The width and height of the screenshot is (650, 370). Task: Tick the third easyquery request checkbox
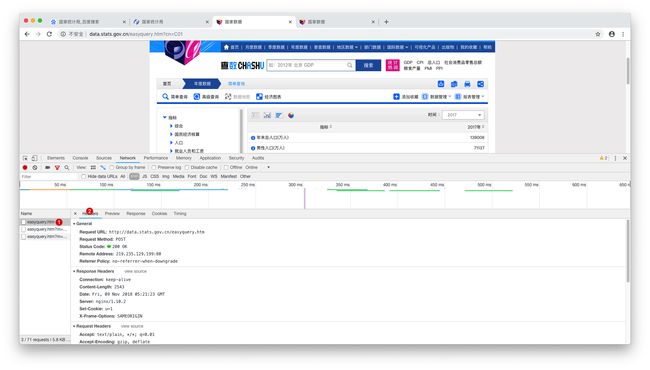pos(24,237)
